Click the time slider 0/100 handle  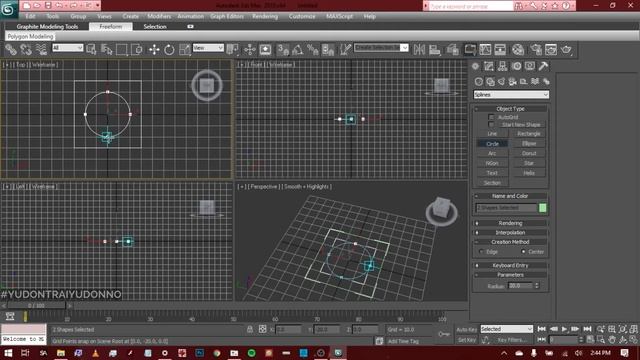tap(36, 305)
